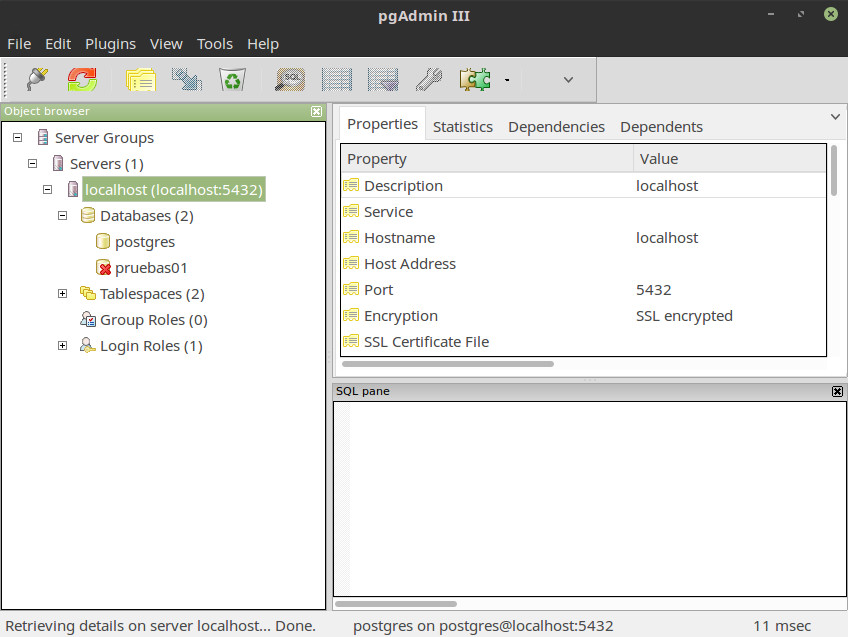Open the SQL query tool
848x637 pixels.
click(290, 79)
